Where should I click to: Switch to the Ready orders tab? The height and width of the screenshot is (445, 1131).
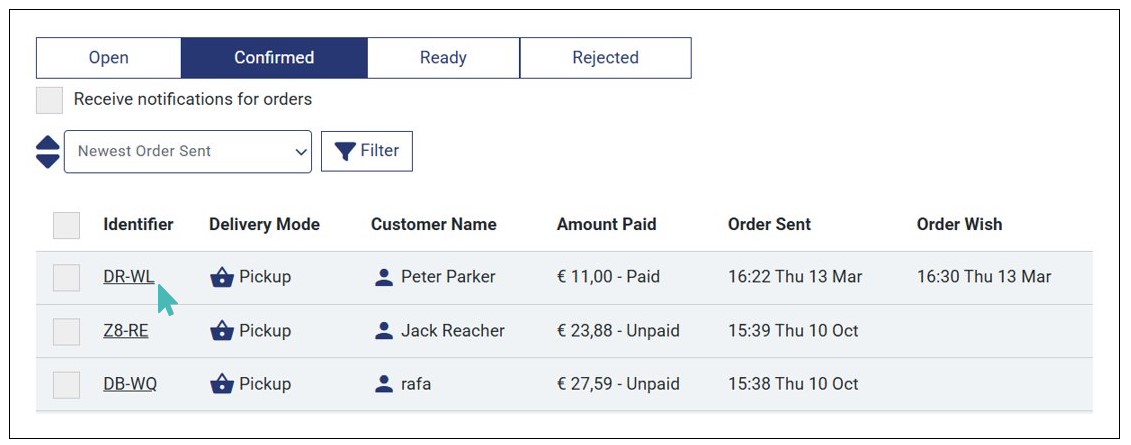[443, 58]
